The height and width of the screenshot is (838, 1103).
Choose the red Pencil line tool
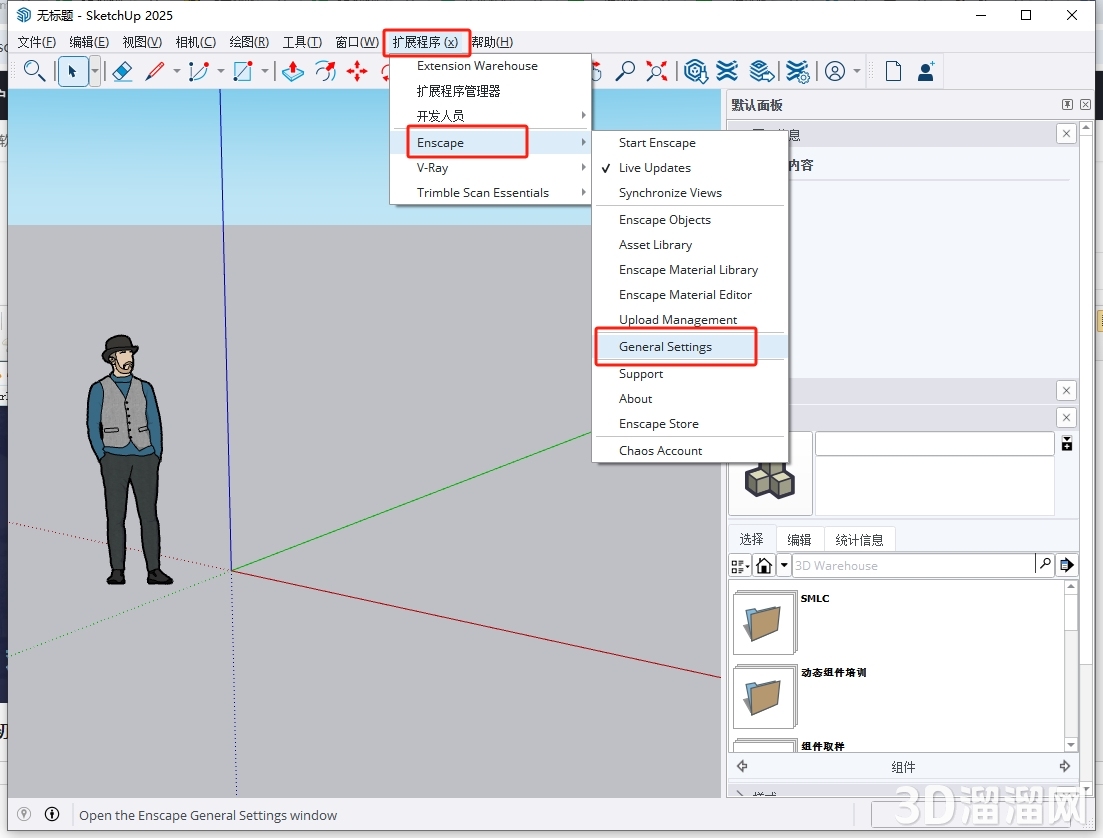click(x=155, y=71)
